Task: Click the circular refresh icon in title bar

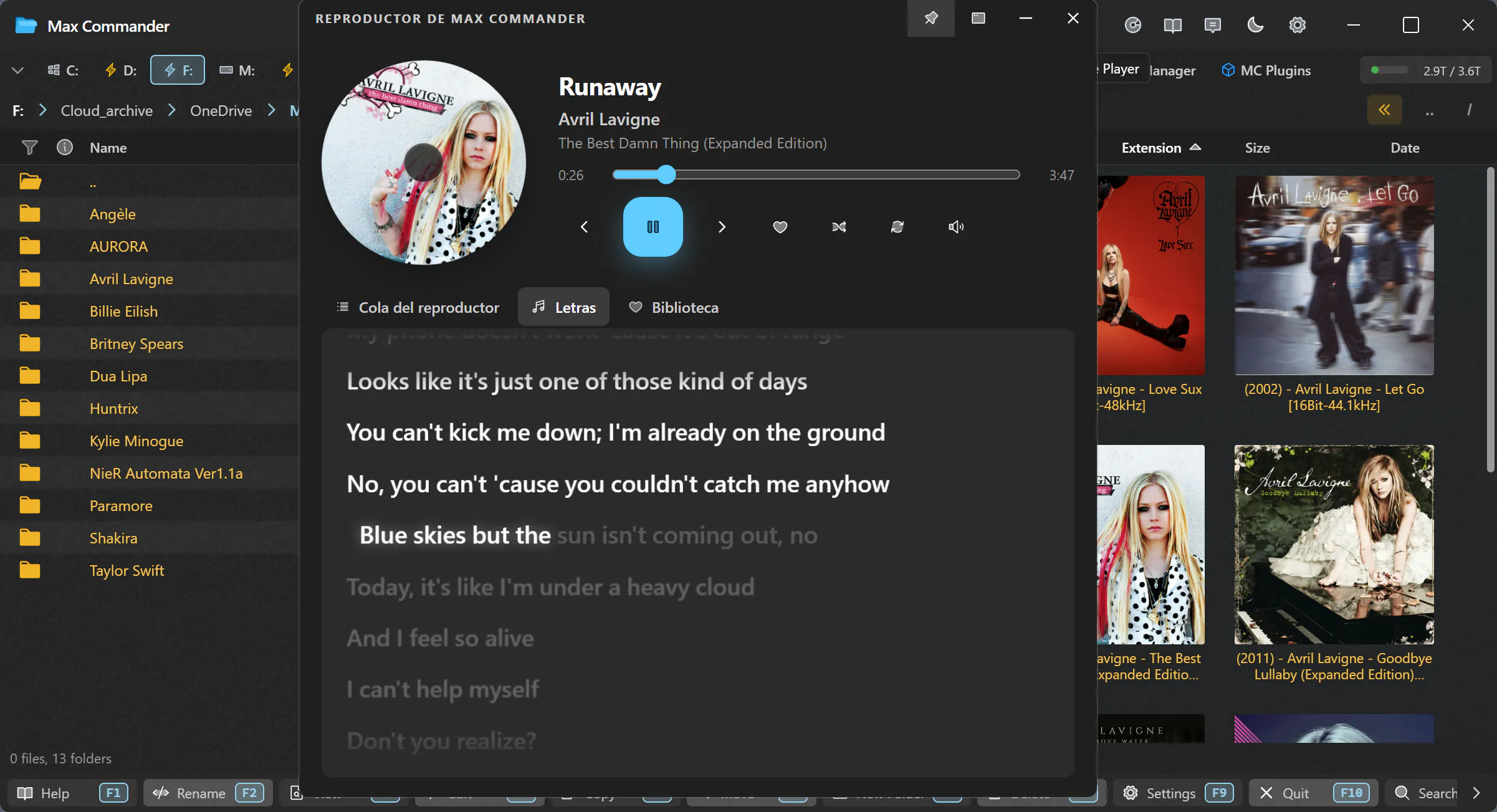Action: (1133, 25)
